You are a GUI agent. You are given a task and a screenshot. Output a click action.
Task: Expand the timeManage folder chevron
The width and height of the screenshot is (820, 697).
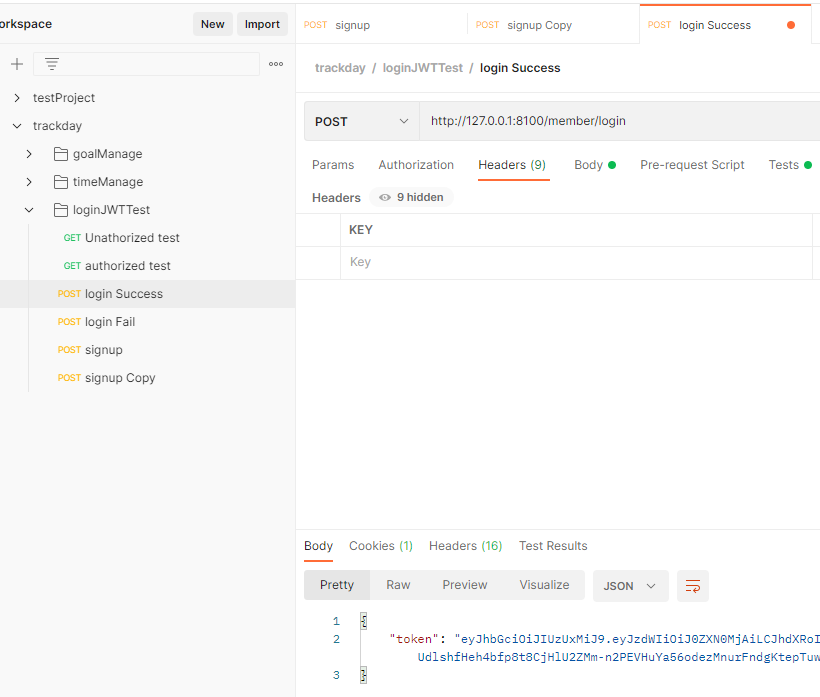(x=29, y=182)
